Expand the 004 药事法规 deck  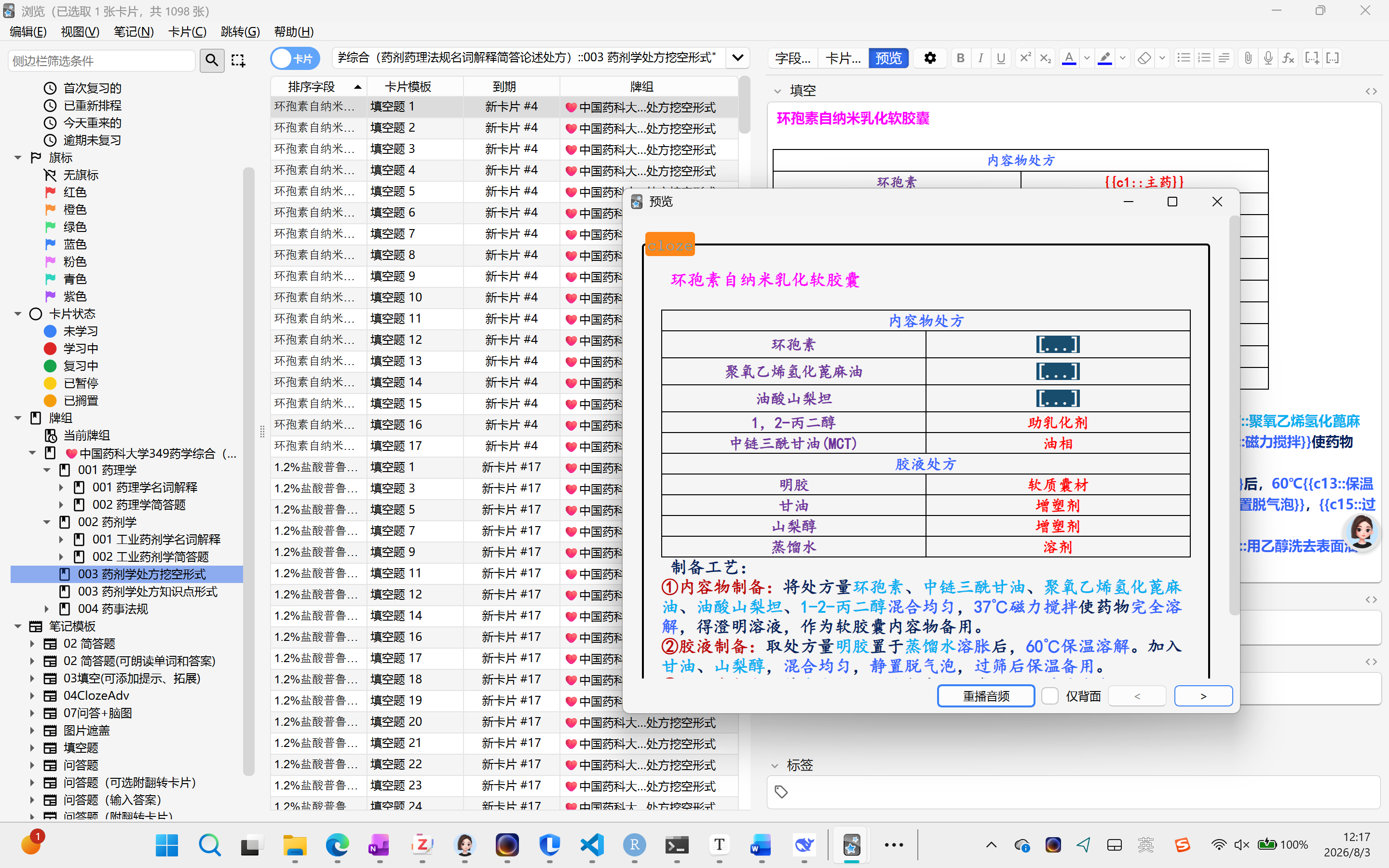pyautogui.click(x=47, y=609)
